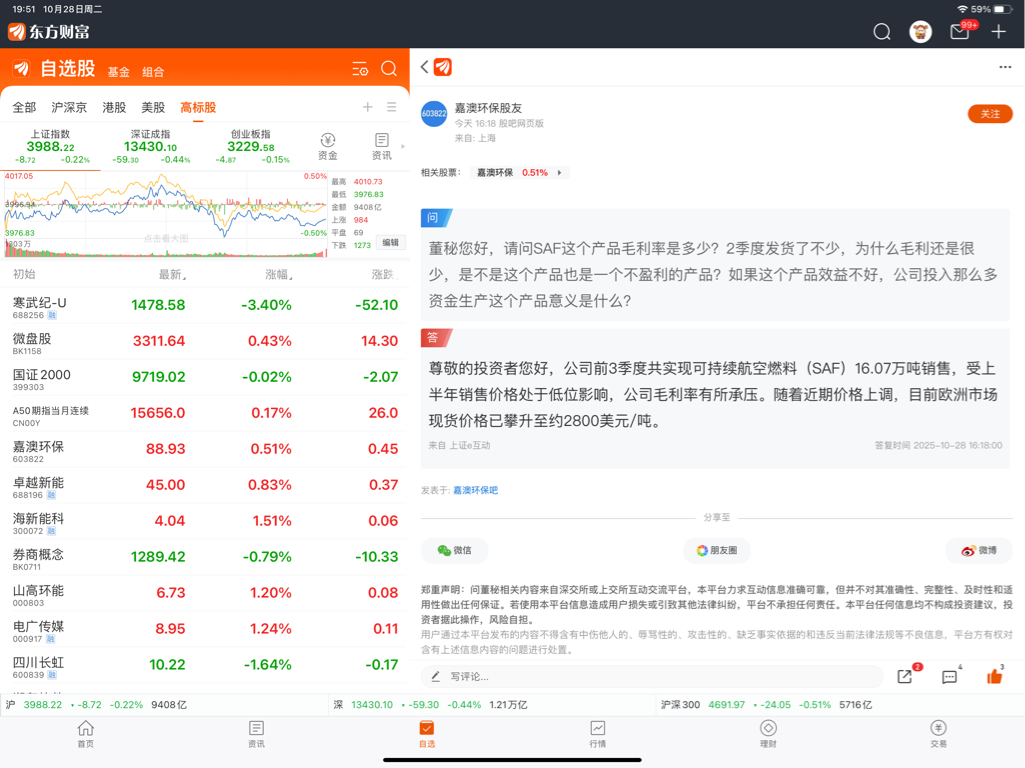
Task: Select the 全部 watchlist group tab
Action: (x=24, y=107)
